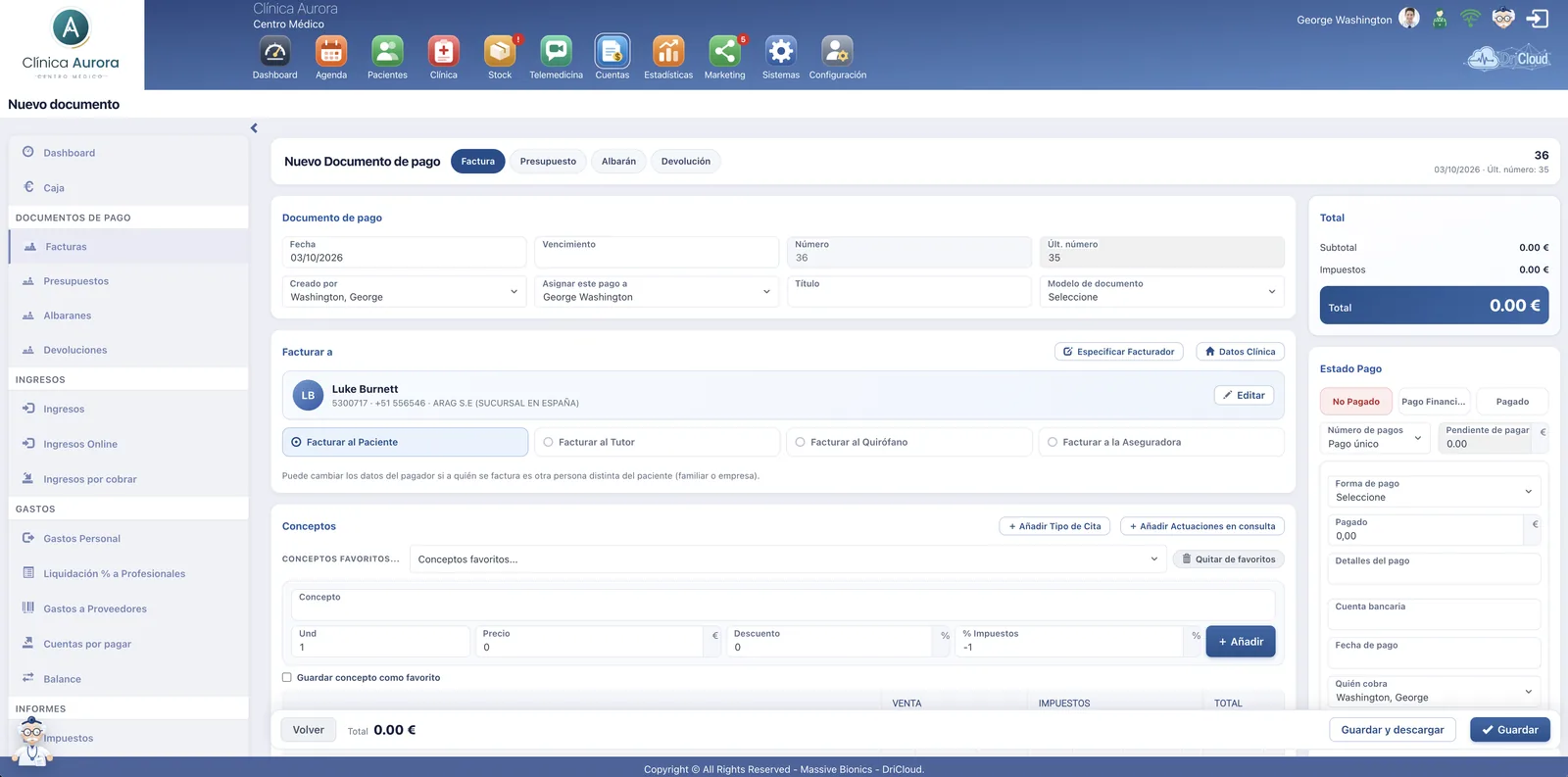Select Facturar al Paciente radio option

[x=405, y=442]
